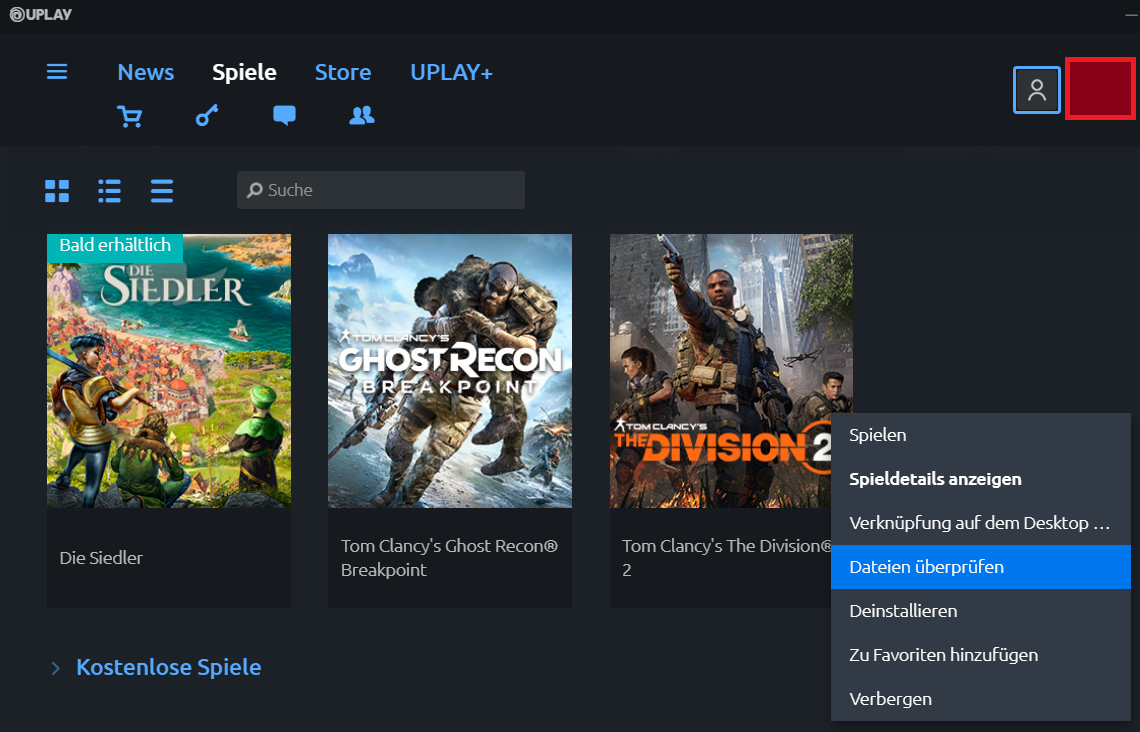Screen dimensions: 1140x732
Task: Open the Store tab
Action: click(x=343, y=72)
